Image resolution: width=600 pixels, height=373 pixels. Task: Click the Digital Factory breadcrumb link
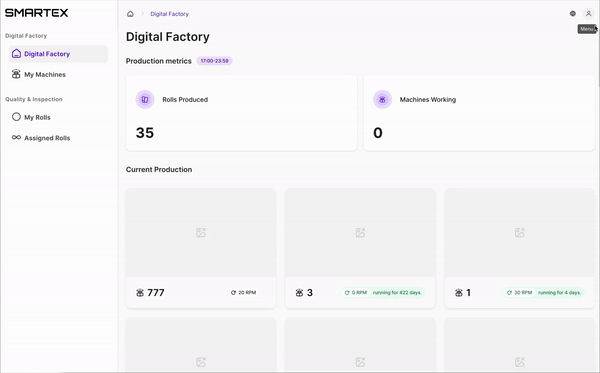(x=170, y=14)
